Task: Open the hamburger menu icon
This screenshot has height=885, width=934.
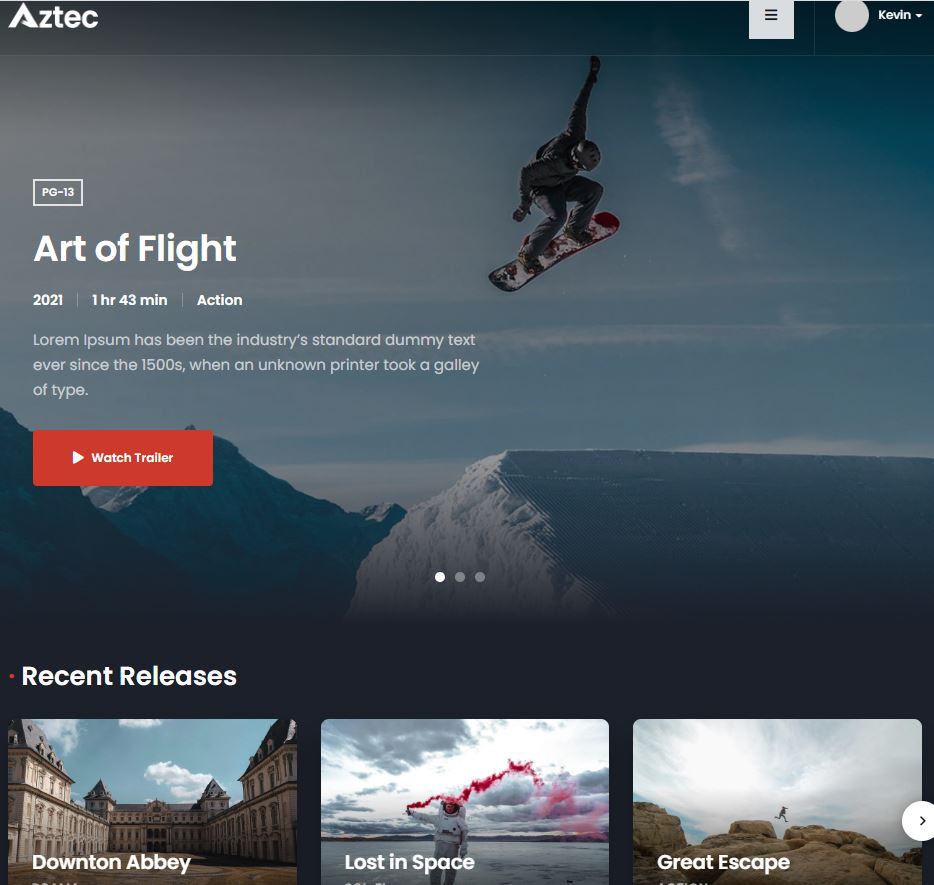Action: 771,16
